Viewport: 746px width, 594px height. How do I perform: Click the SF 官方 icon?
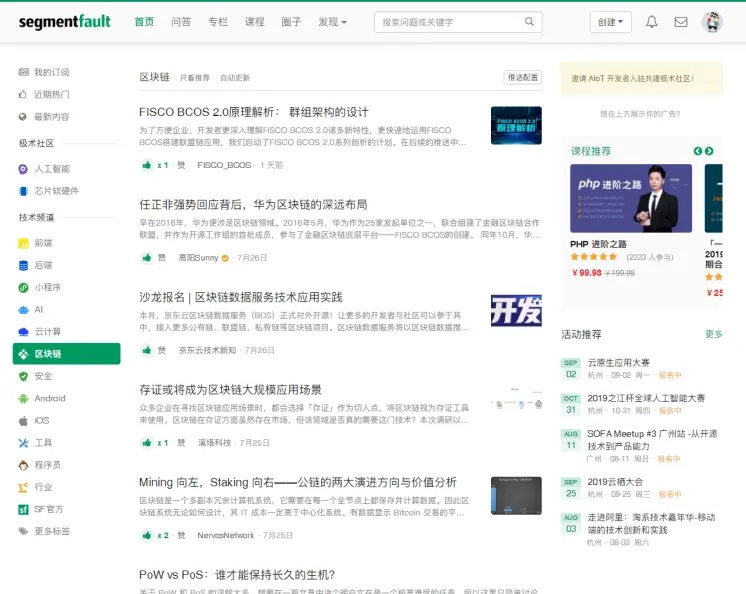(23, 509)
